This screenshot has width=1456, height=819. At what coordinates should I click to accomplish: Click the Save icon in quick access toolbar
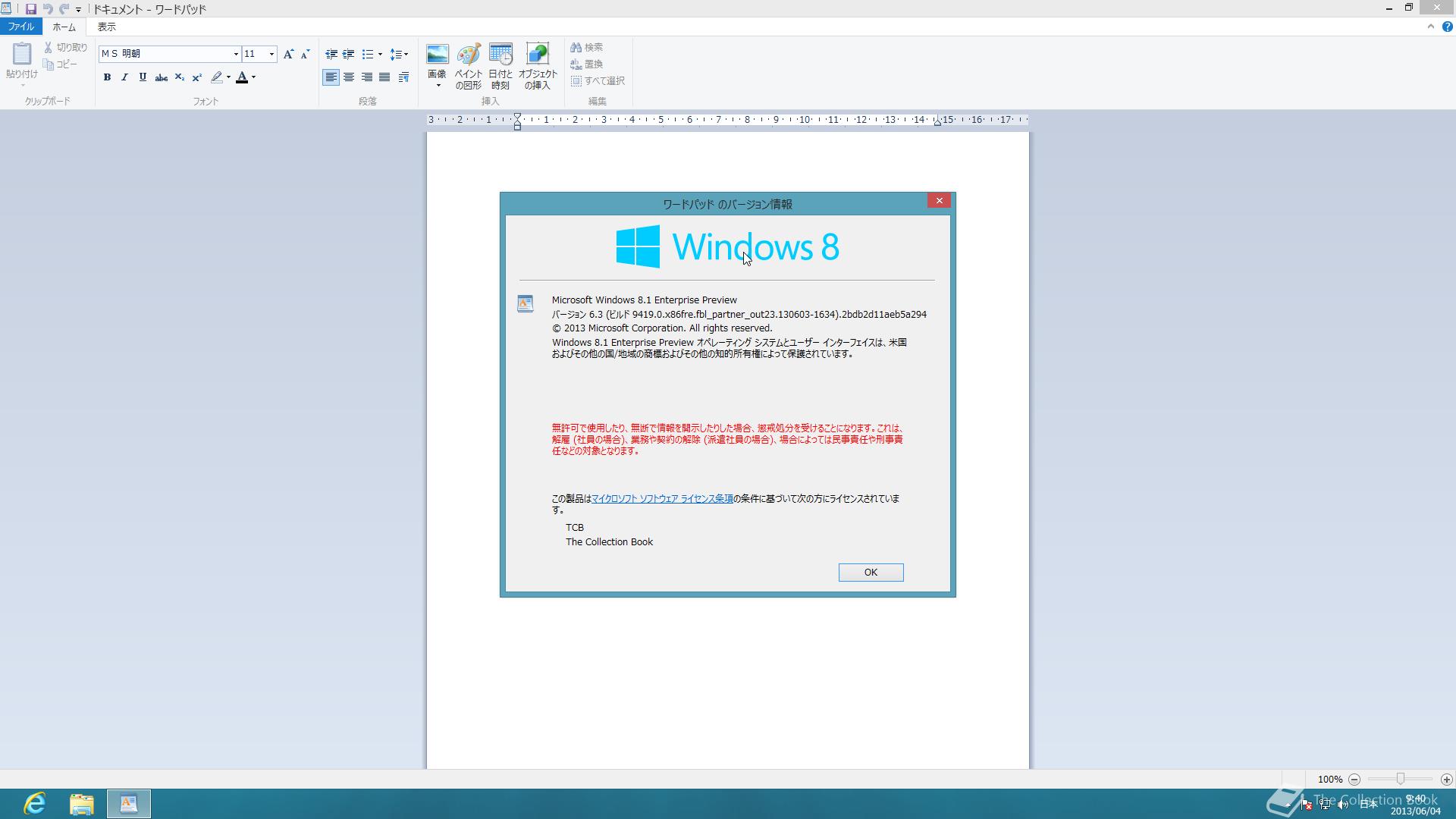coord(30,9)
